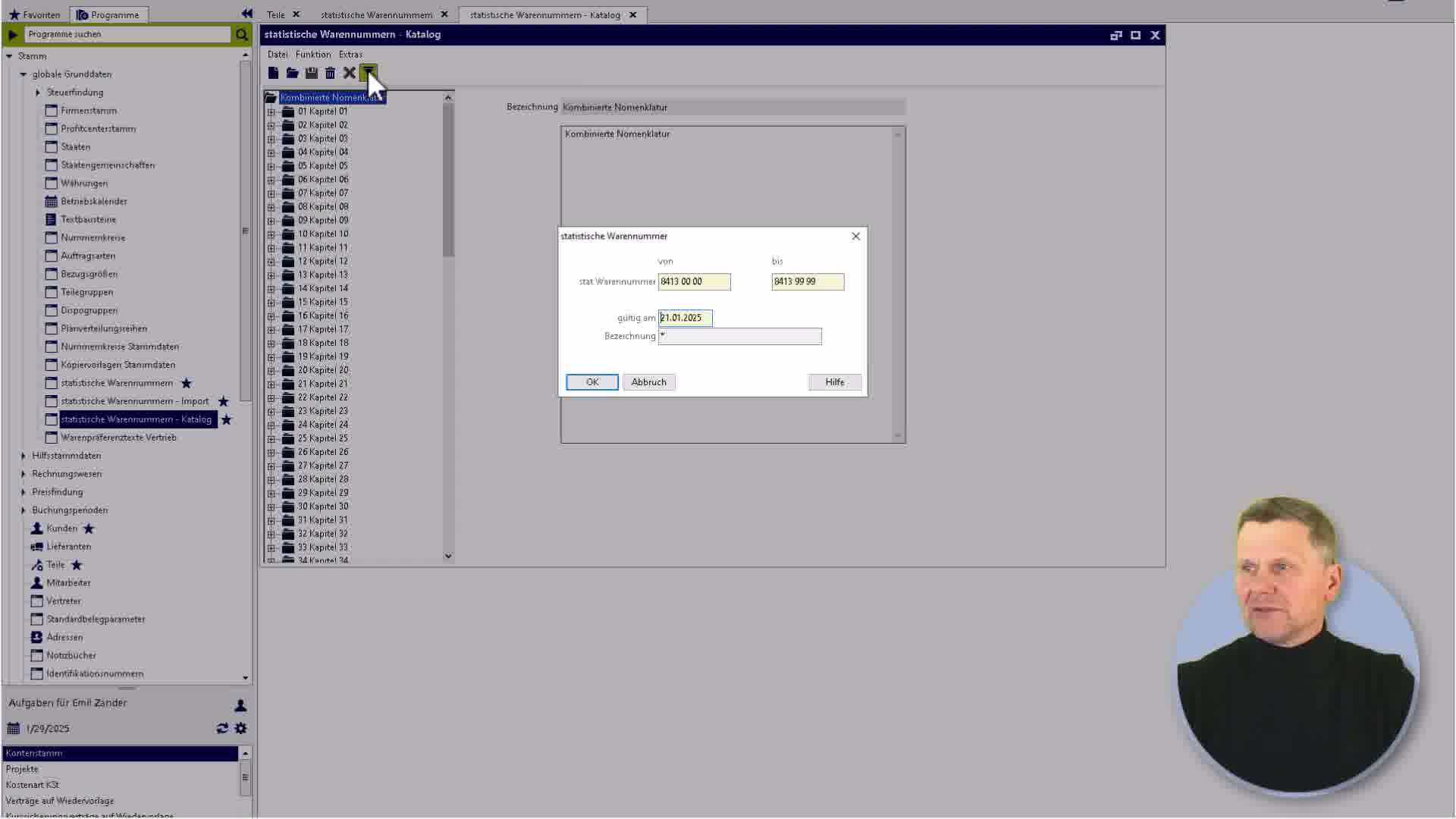Click the Lieferanten truck icon
This screenshot has height=819, width=1456.
point(36,547)
